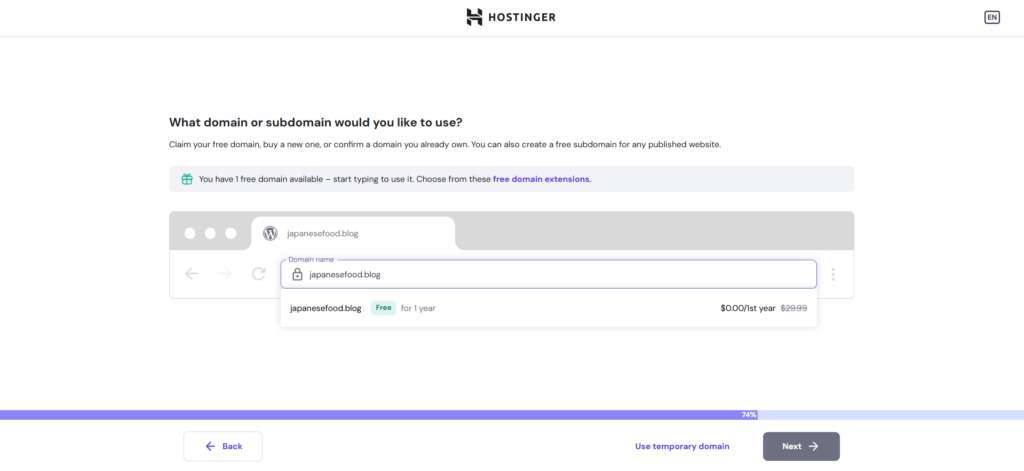Click the WordPress icon in the preview tab
This screenshot has width=1024, height=471.
coord(270,233)
